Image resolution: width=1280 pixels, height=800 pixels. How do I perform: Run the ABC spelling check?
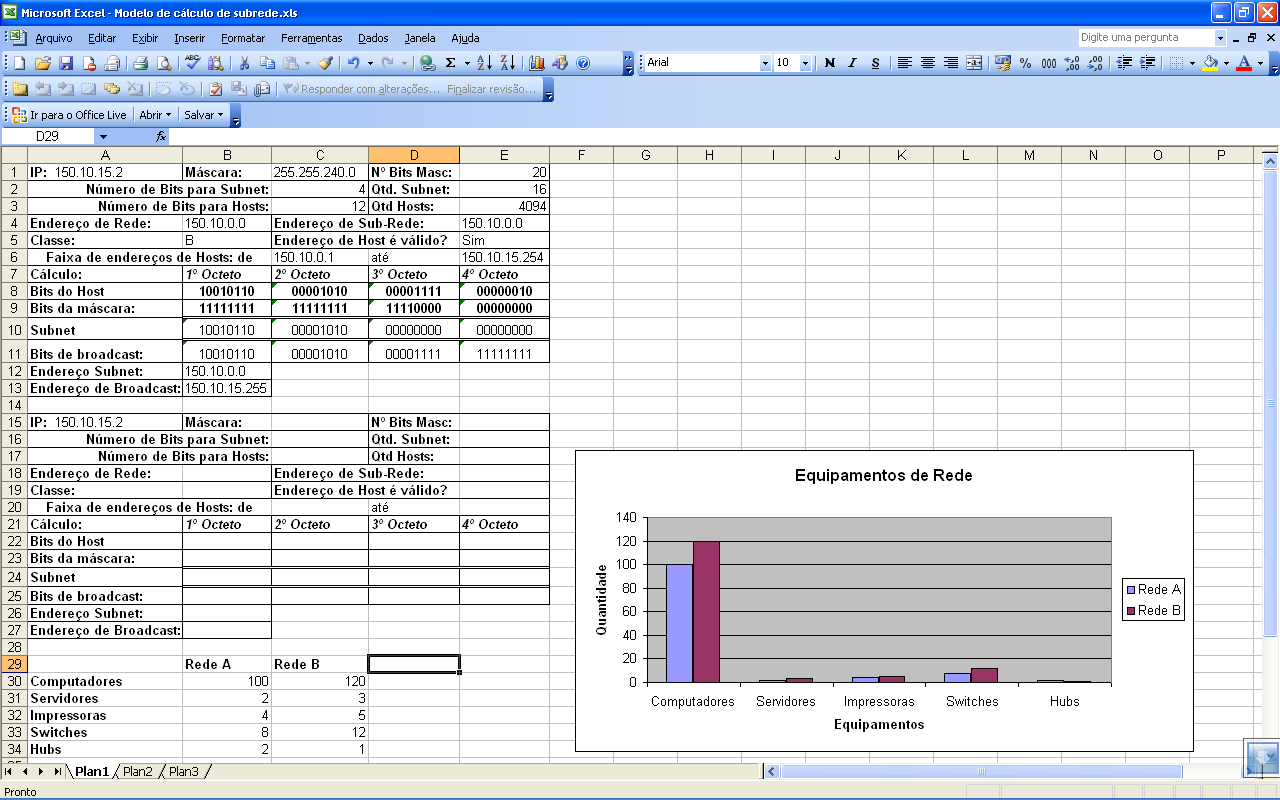coord(192,63)
